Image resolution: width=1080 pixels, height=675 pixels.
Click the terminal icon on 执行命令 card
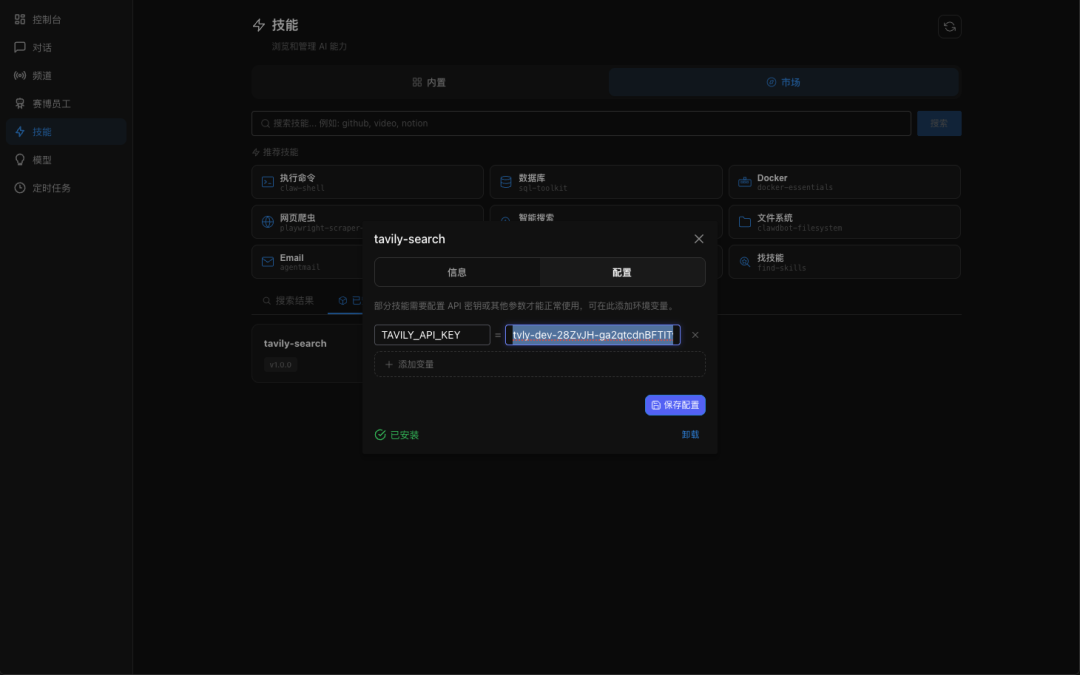[x=268, y=182]
